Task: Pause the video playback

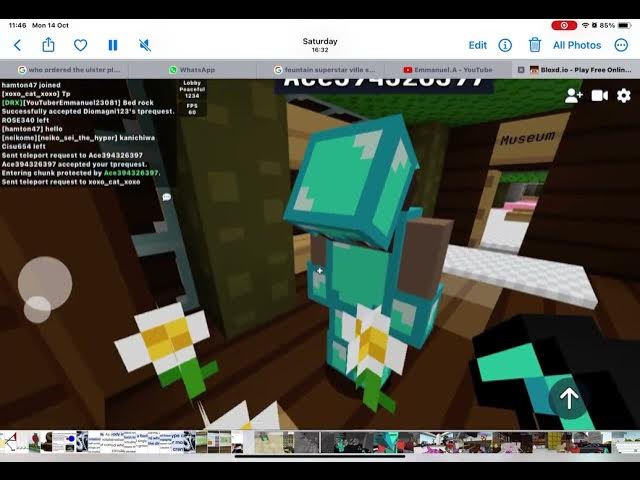Action: click(112, 45)
